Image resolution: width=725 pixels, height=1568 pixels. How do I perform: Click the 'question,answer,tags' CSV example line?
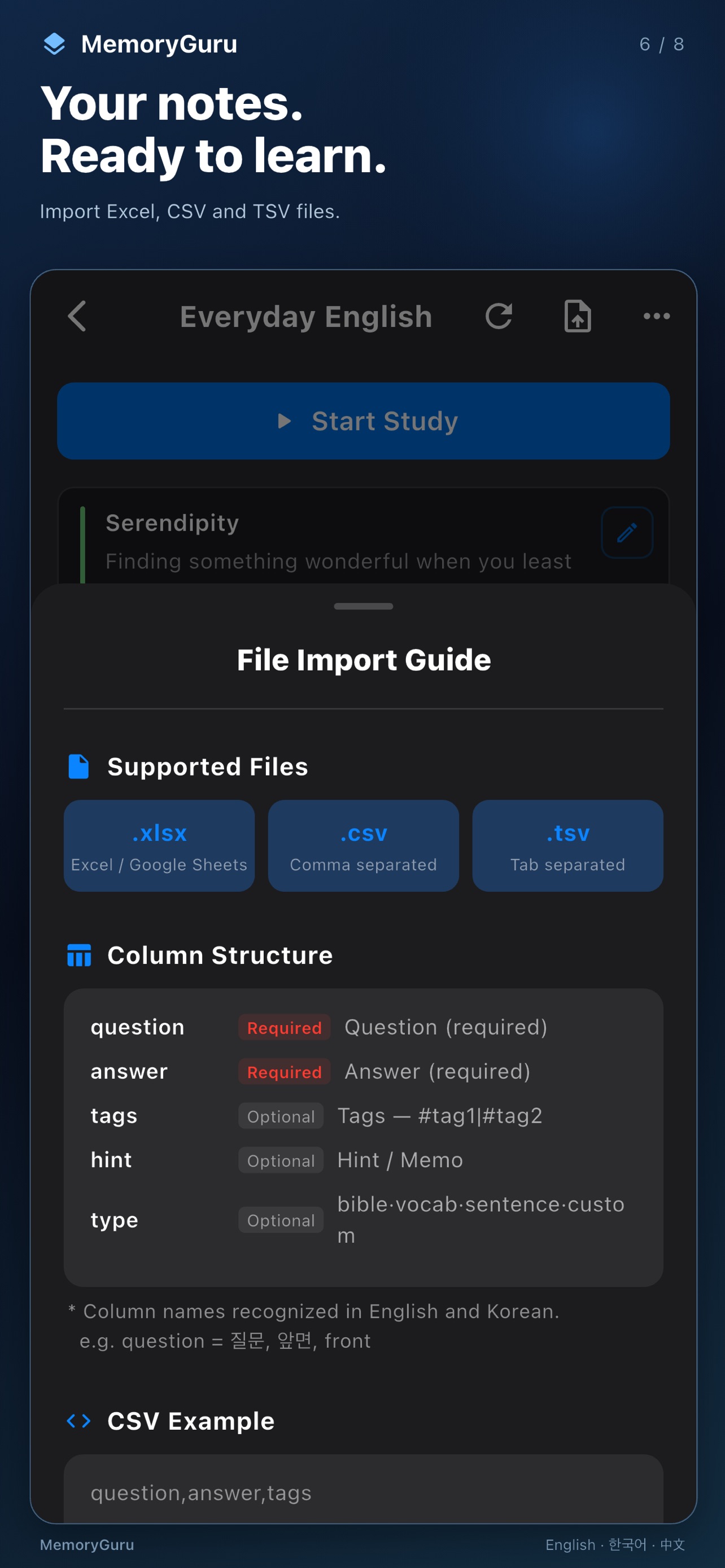coord(201,1492)
